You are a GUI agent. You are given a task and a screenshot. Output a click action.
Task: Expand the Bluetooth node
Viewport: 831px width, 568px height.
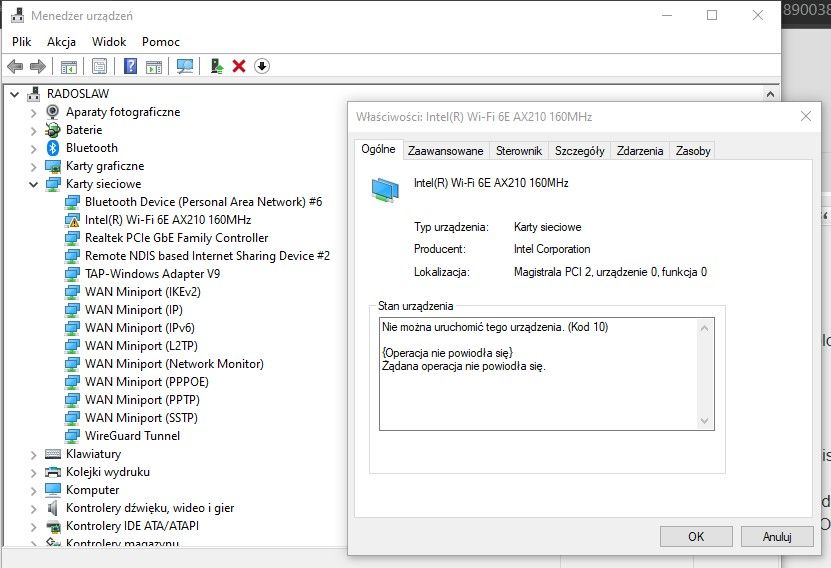[x=33, y=148]
